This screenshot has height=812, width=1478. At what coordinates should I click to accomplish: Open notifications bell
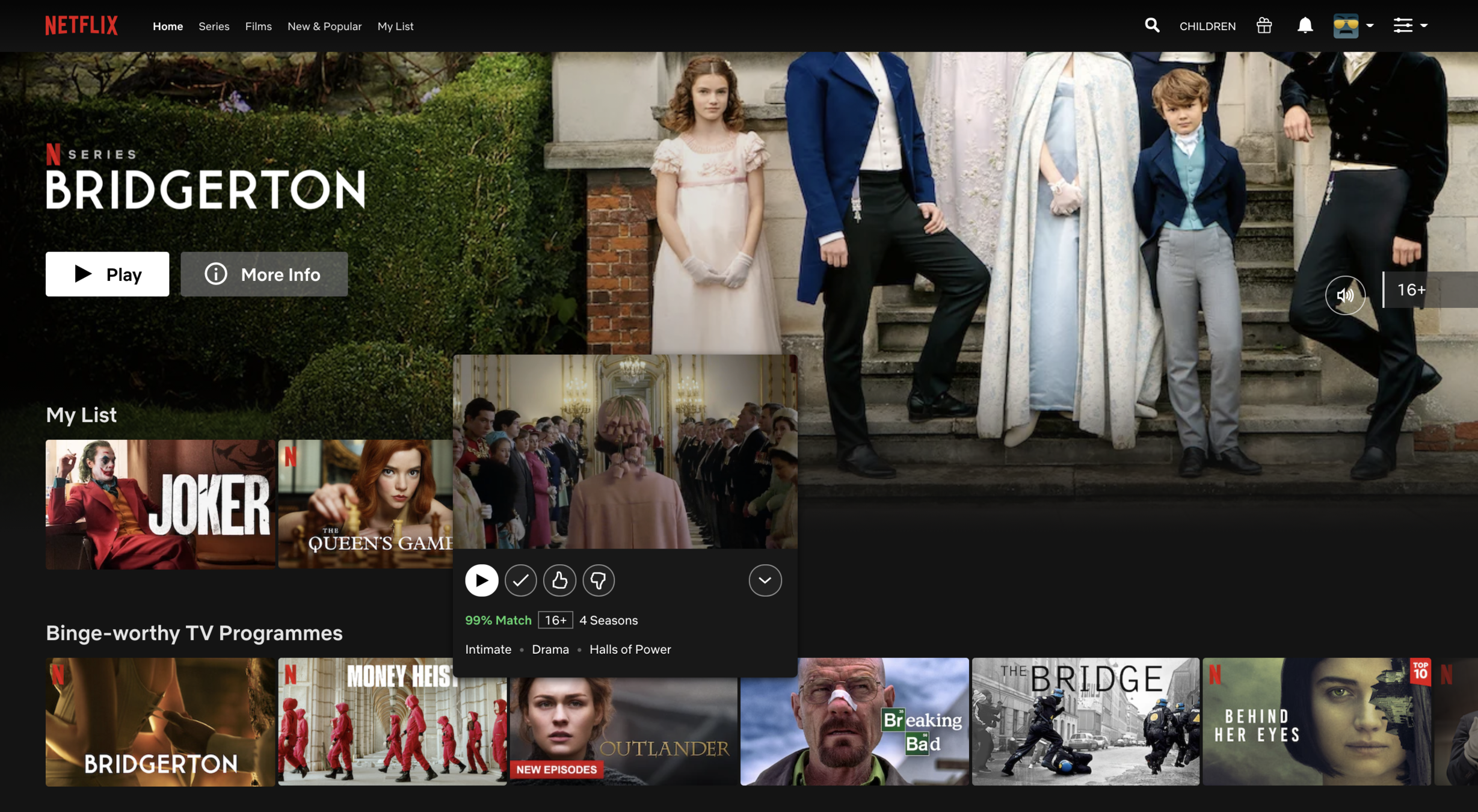pyautogui.click(x=1304, y=25)
